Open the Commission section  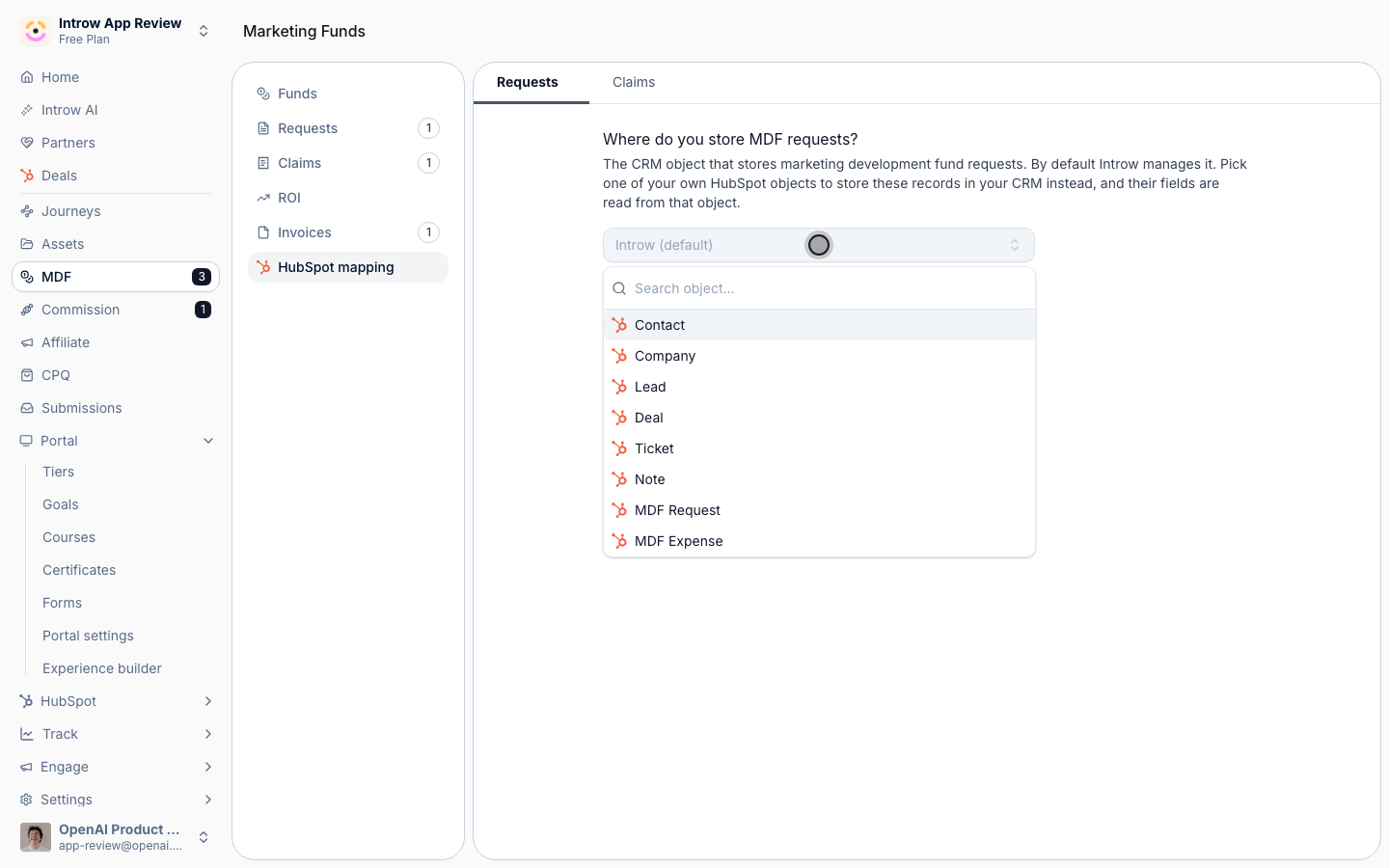point(116,310)
